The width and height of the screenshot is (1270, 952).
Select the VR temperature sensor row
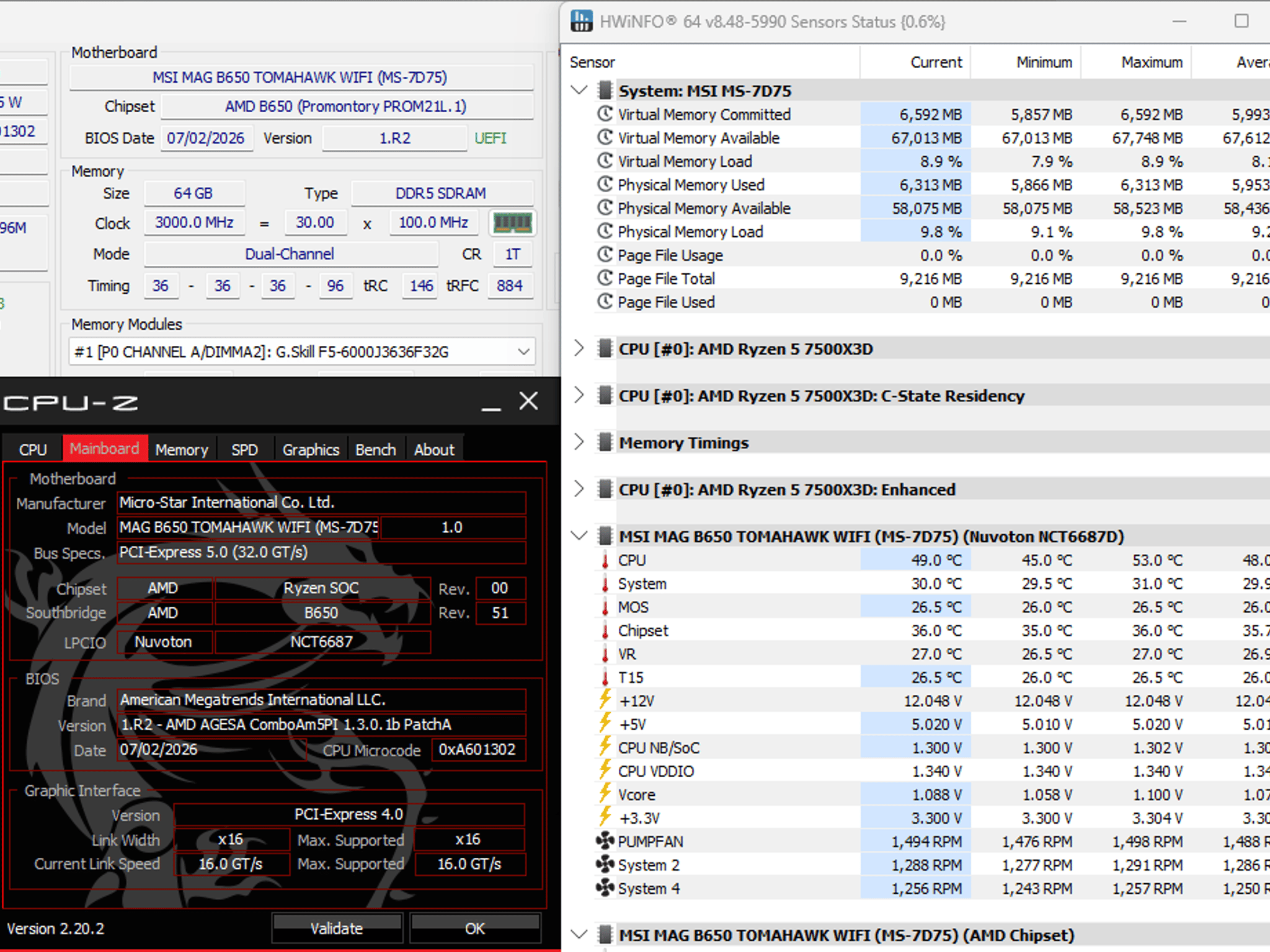coord(931,654)
